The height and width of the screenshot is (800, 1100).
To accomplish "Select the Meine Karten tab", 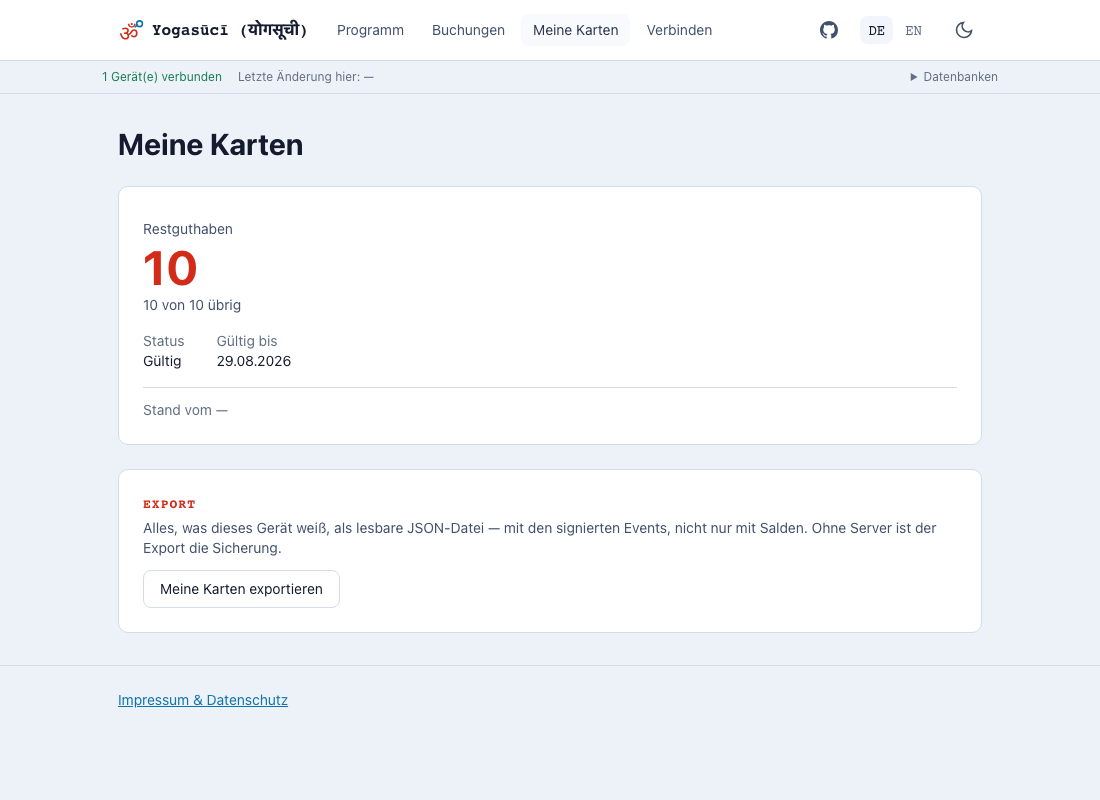I will click(575, 30).
